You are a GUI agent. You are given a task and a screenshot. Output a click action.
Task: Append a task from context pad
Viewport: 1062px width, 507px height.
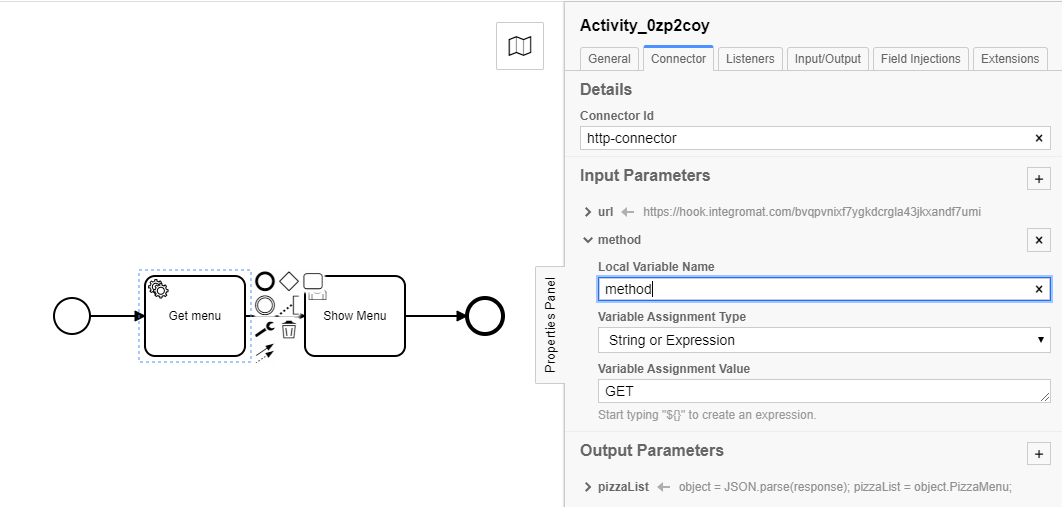click(313, 281)
